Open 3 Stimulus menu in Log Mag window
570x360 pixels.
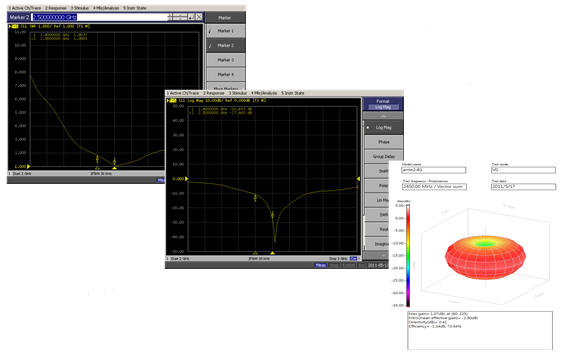tap(237, 93)
